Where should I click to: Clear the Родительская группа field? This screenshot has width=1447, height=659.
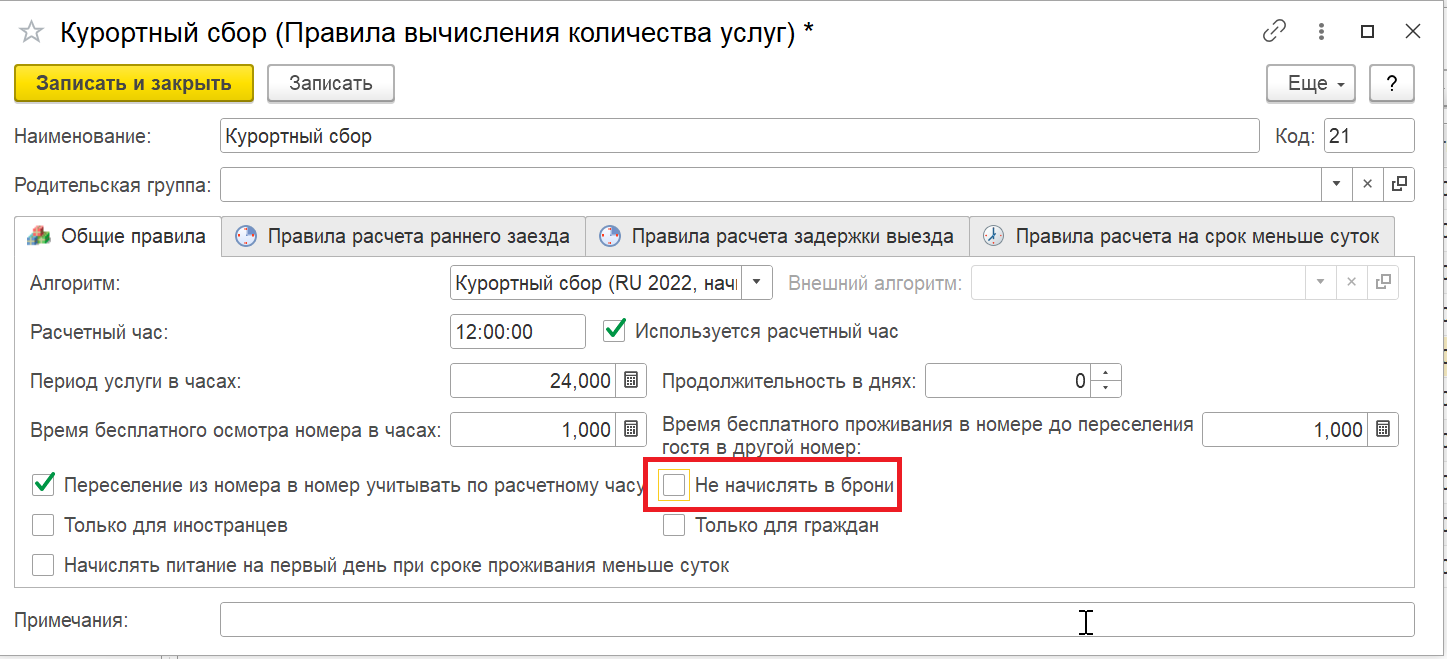tap(1367, 184)
